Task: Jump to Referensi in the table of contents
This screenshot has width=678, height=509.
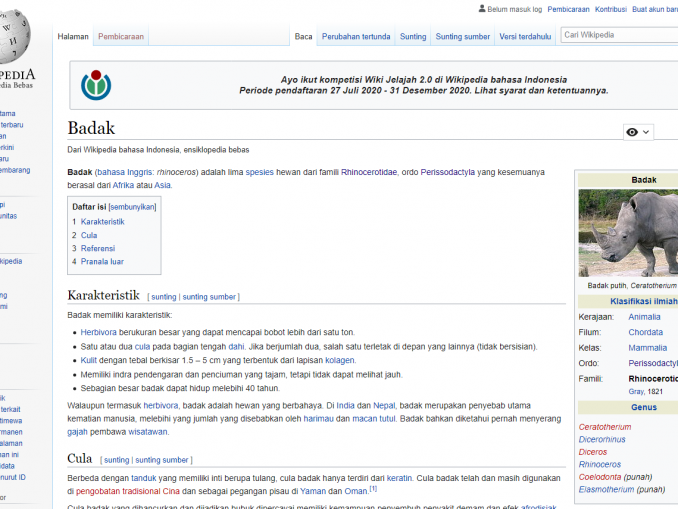Action: (x=98, y=249)
